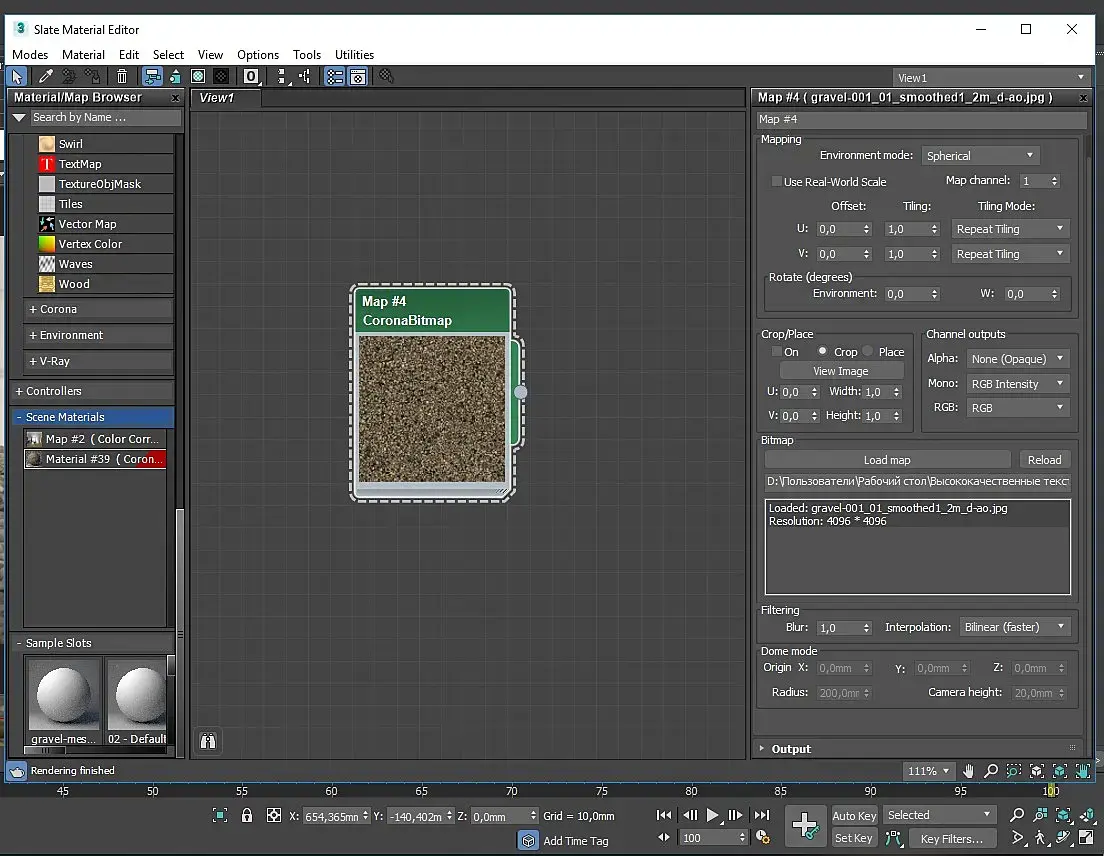
Task: Open Time Configuration clock icon
Action: (x=763, y=837)
